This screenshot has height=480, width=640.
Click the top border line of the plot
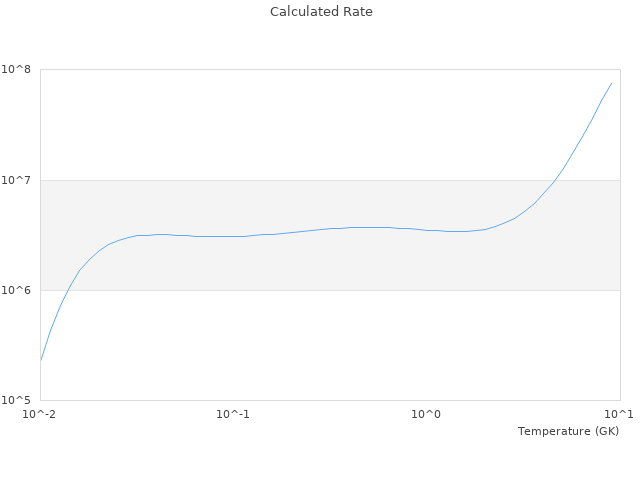point(330,70)
